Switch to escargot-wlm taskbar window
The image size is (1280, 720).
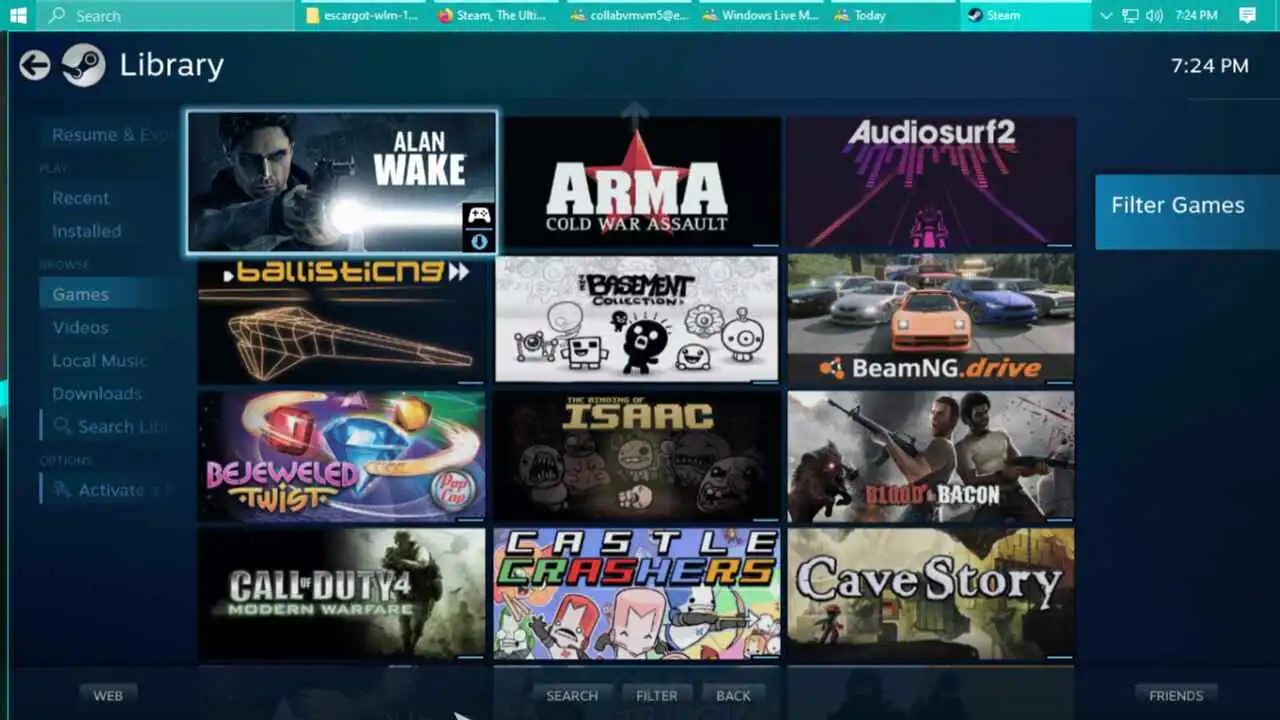(363, 15)
